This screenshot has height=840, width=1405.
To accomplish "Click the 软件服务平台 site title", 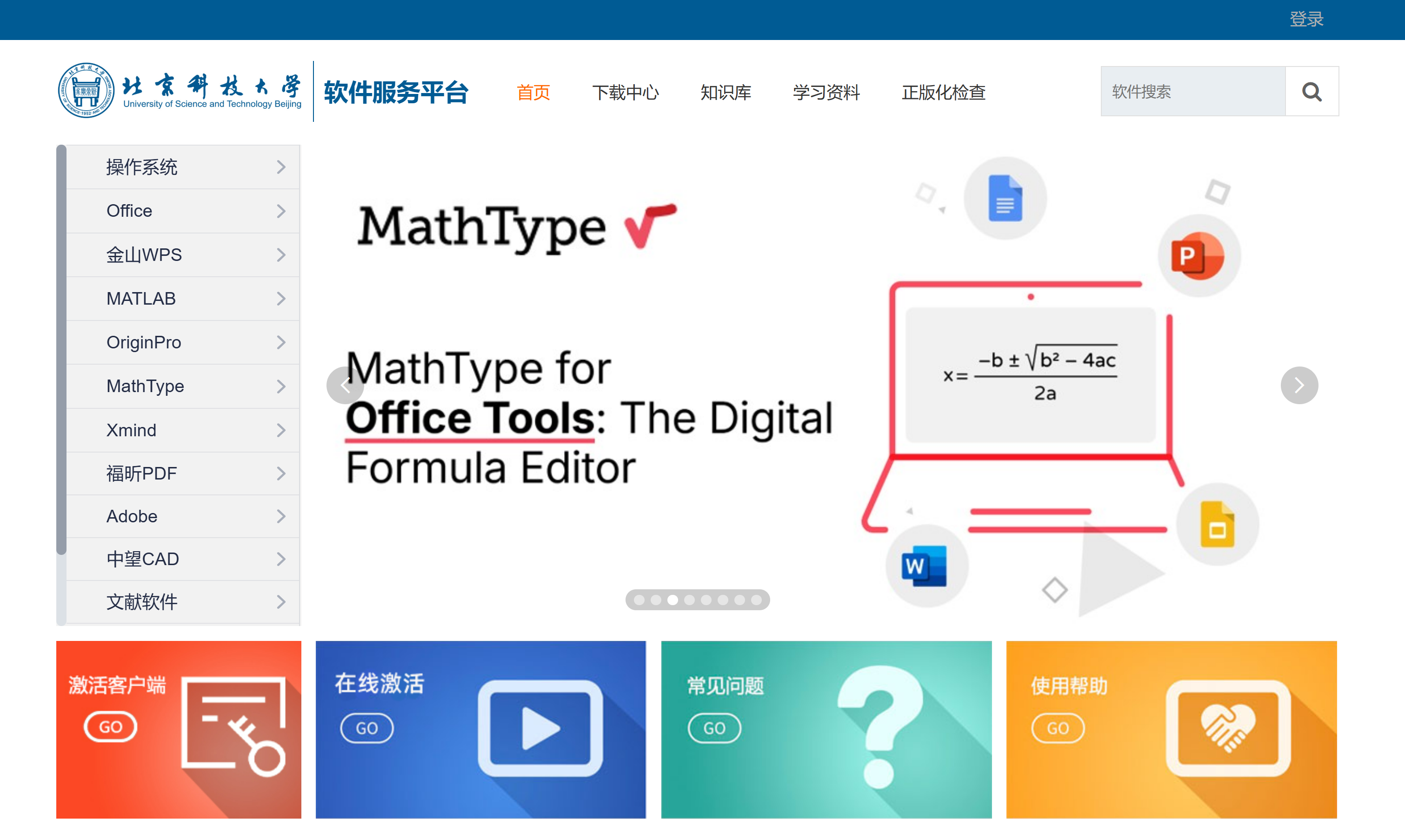I will click(396, 92).
